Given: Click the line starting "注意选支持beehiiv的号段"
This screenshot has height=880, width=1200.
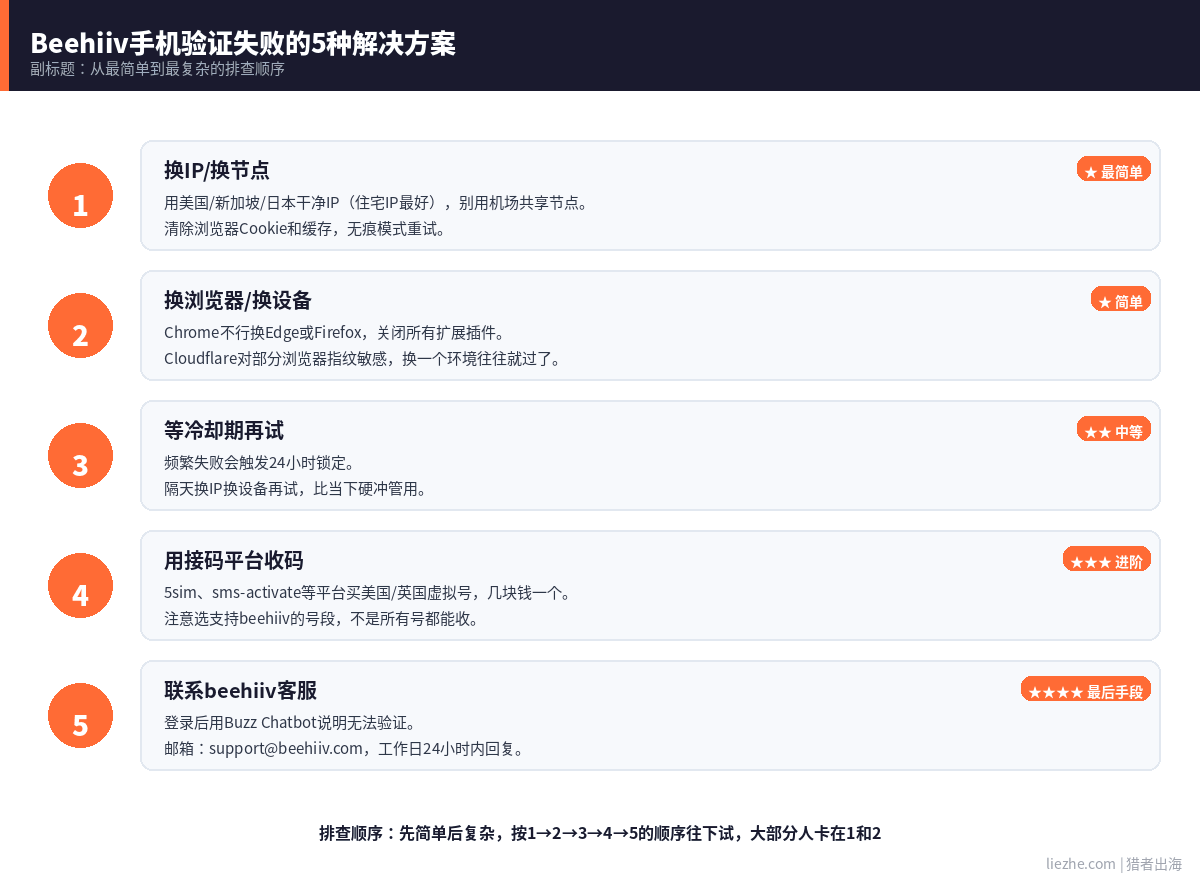Looking at the screenshot, I should 323,618.
